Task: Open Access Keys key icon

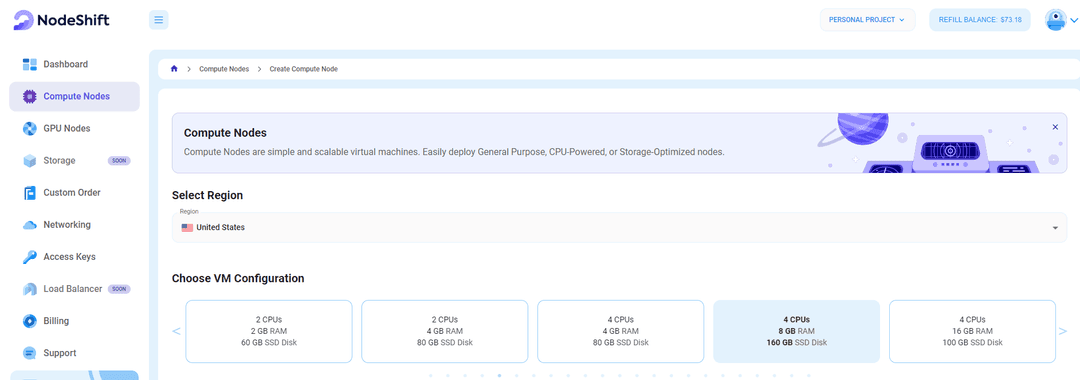Action: pyautogui.click(x=30, y=257)
